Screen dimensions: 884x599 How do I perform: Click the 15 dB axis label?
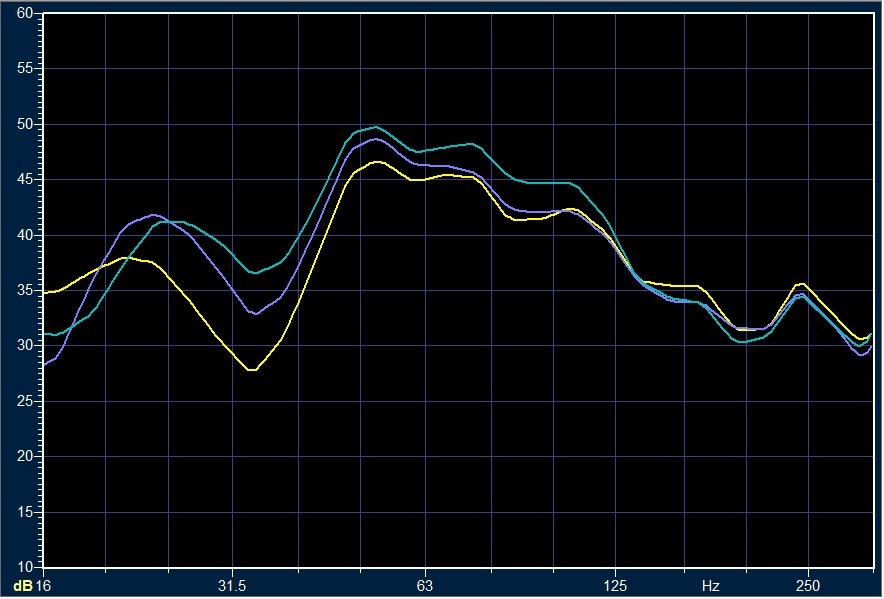(x=25, y=512)
